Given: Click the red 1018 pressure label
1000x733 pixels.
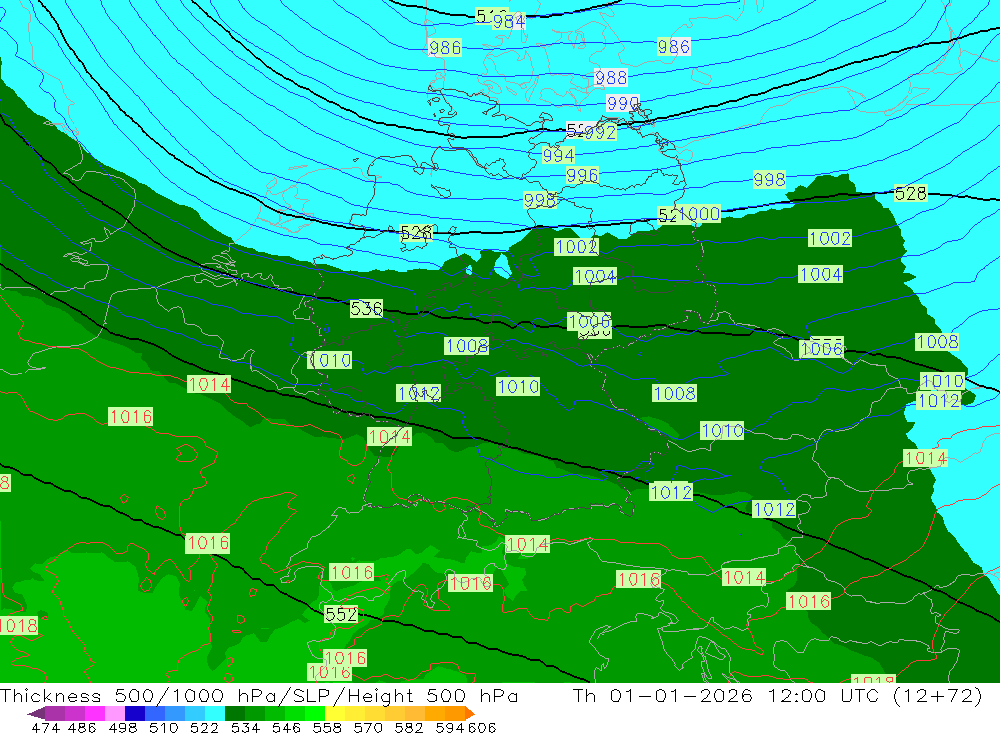Looking at the screenshot, I should coord(18,625).
